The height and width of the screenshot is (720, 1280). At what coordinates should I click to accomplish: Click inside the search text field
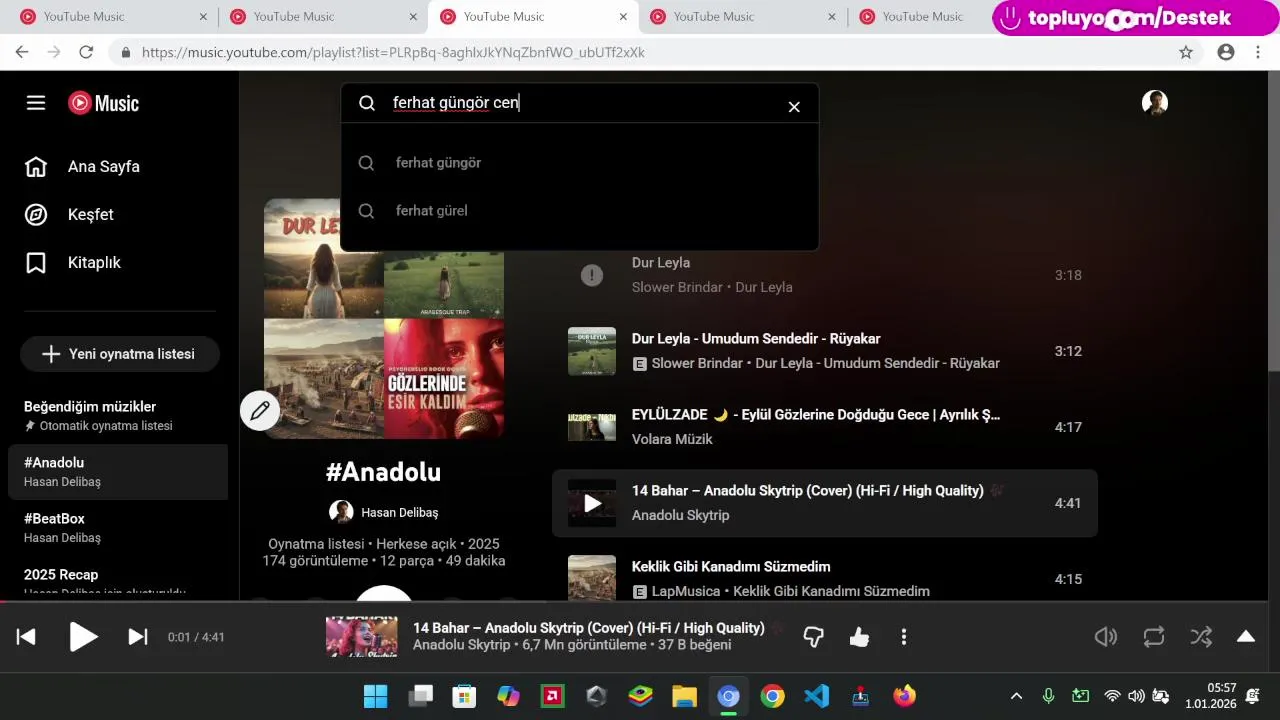pos(580,103)
